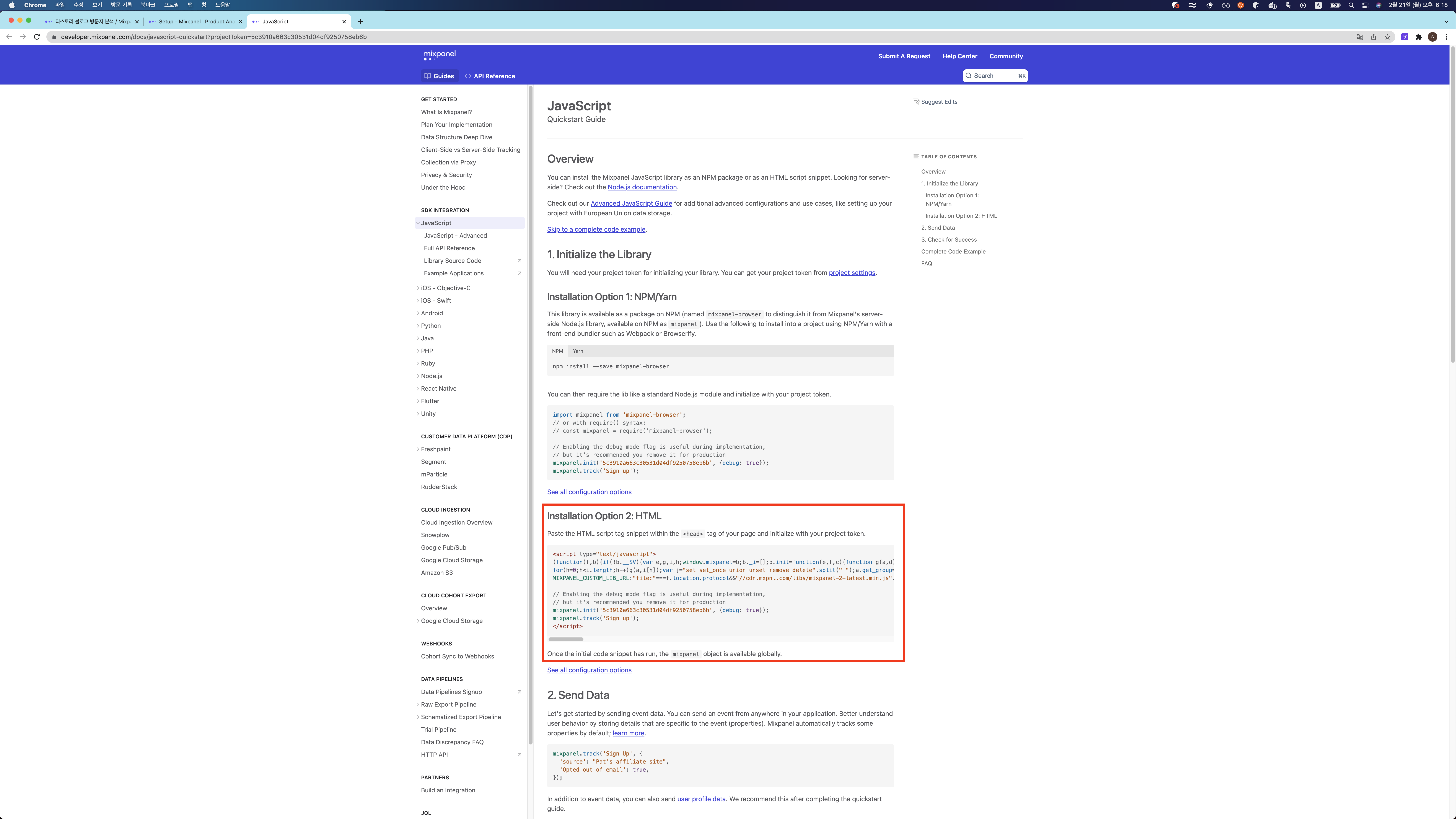
Task: Click the translate page icon in address bar
Action: coord(1359,37)
